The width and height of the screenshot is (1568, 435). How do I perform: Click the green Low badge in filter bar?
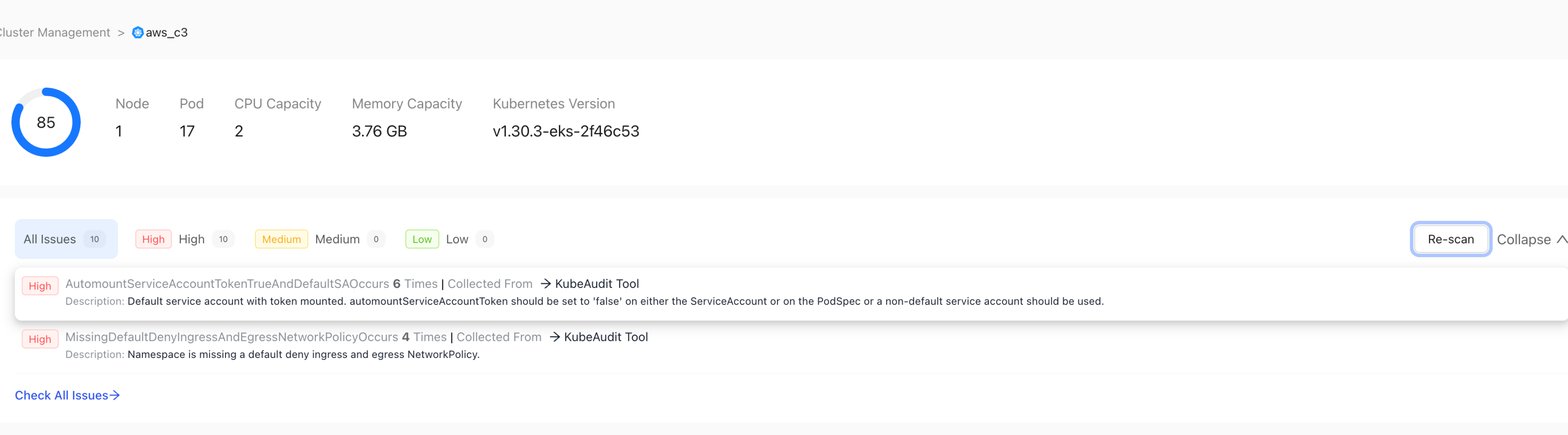pyautogui.click(x=422, y=239)
